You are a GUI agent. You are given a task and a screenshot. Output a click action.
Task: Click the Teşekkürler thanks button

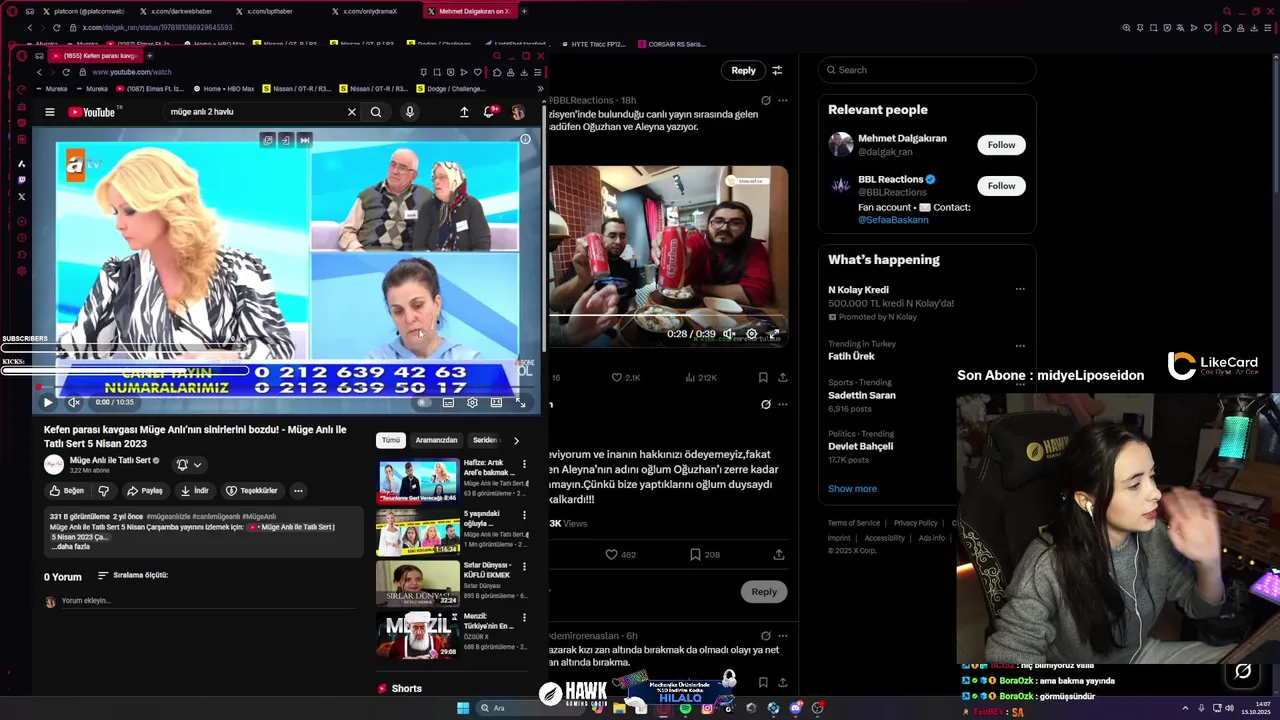click(x=252, y=491)
